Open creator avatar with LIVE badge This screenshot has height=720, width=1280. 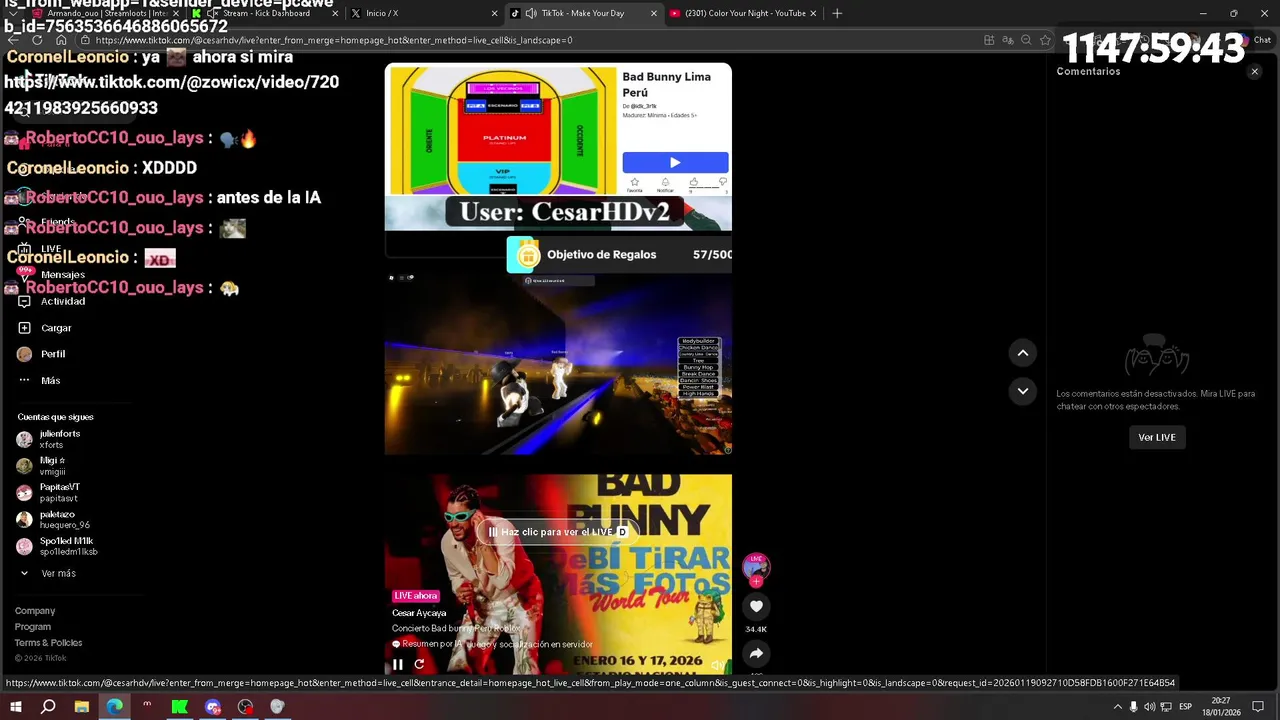point(756,567)
